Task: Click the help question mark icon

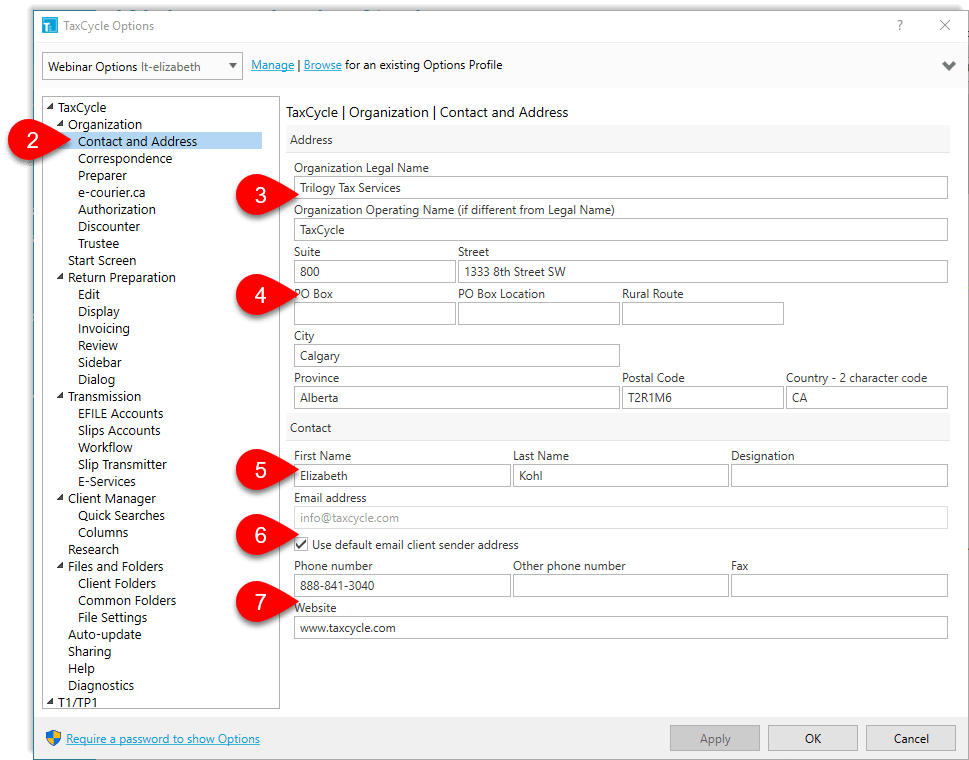Action: [x=900, y=25]
